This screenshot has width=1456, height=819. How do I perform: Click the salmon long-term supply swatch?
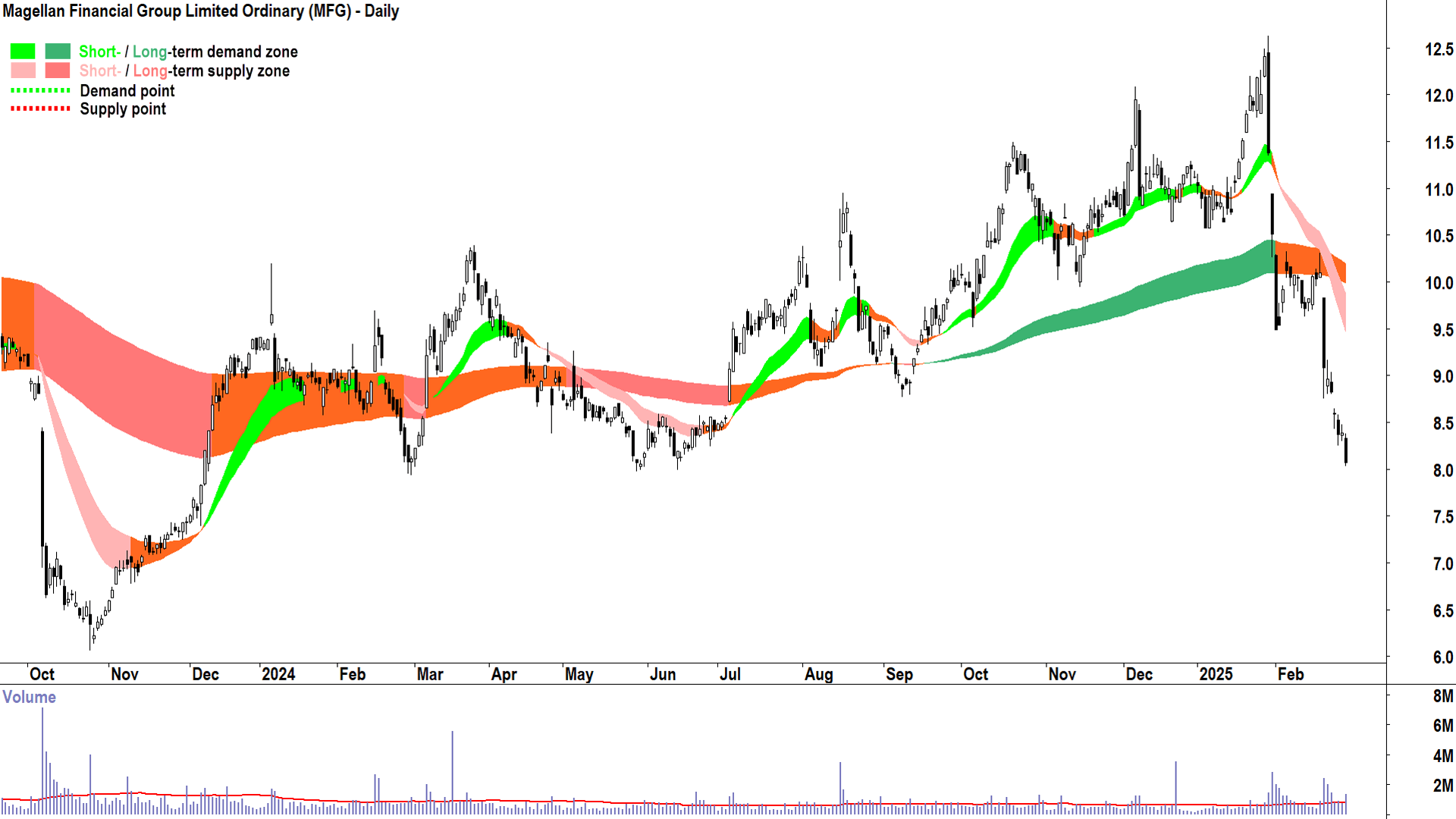58,71
